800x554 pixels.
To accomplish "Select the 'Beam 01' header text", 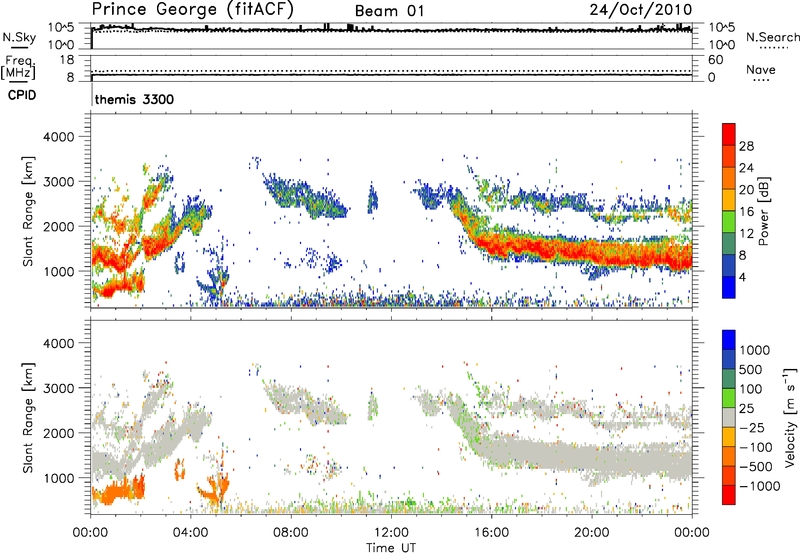I will (x=389, y=11).
